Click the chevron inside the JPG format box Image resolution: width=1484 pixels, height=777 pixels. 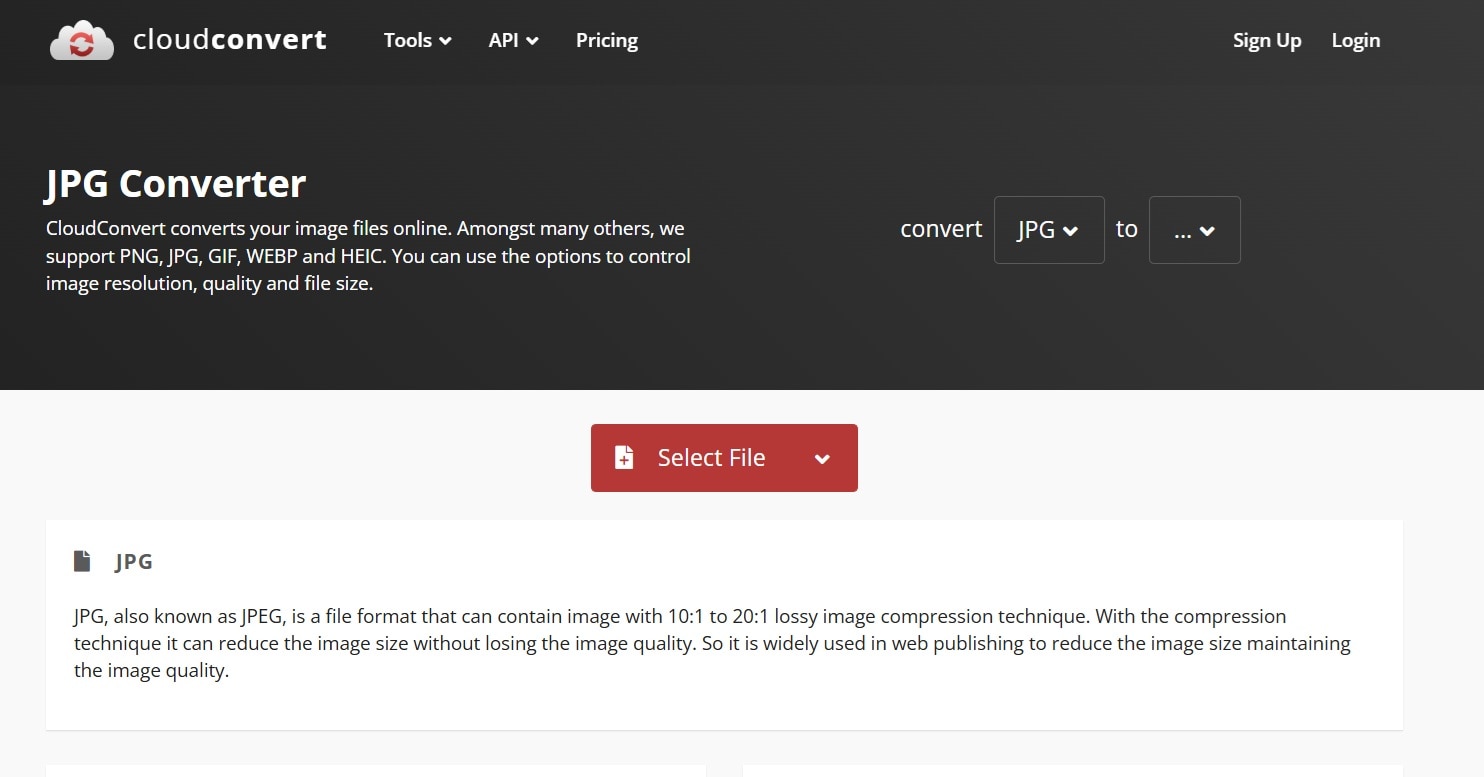[1071, 229]
